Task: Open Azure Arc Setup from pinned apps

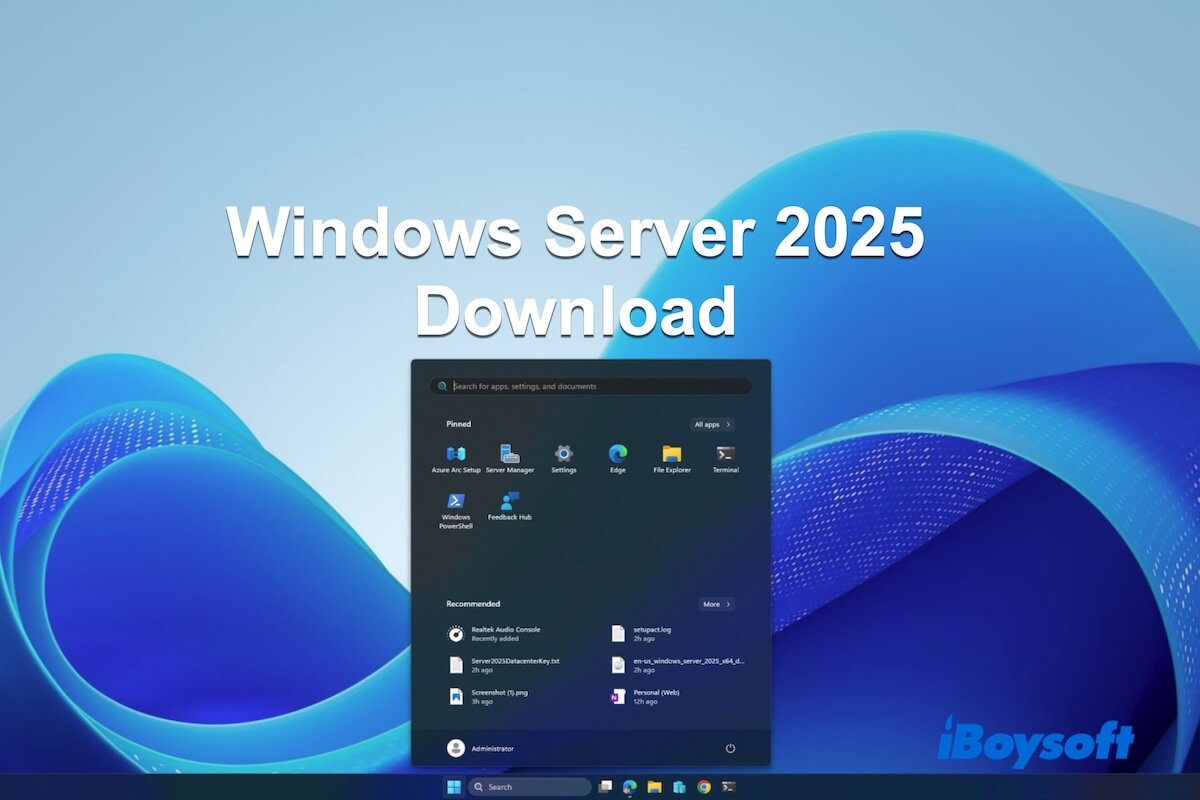Action: click(x=456, y=459)
